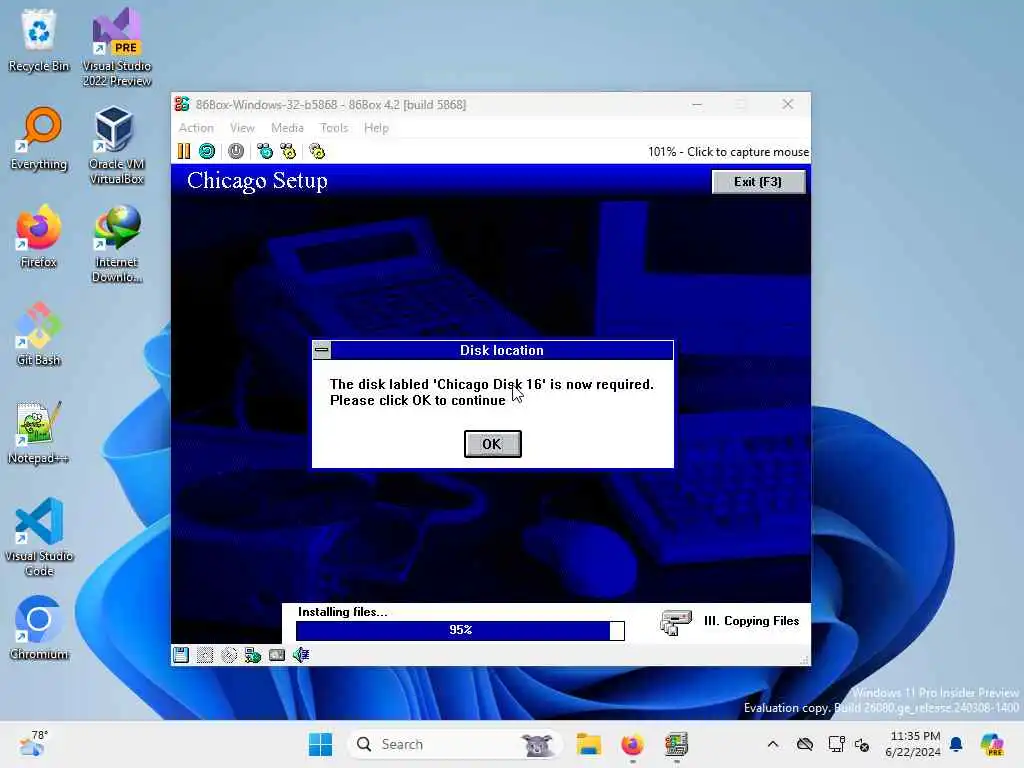The width and height of the screenshot is (1024, 768).
Task: Click sound speaker status icon
Action: coord(301,655)
